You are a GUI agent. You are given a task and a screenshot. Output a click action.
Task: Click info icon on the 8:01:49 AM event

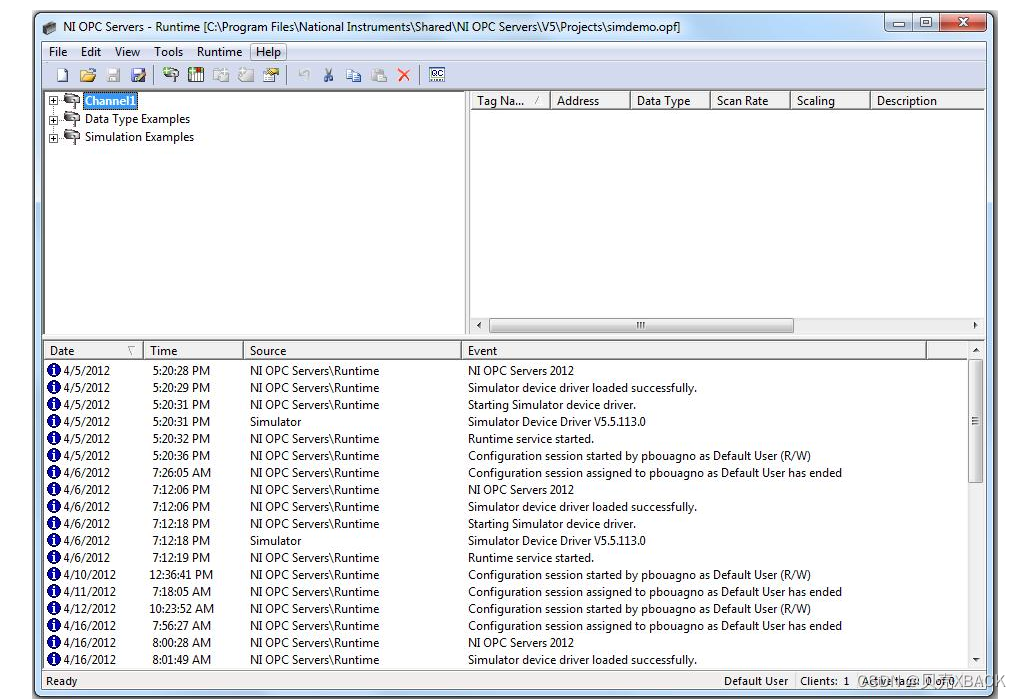click(53, 659)
